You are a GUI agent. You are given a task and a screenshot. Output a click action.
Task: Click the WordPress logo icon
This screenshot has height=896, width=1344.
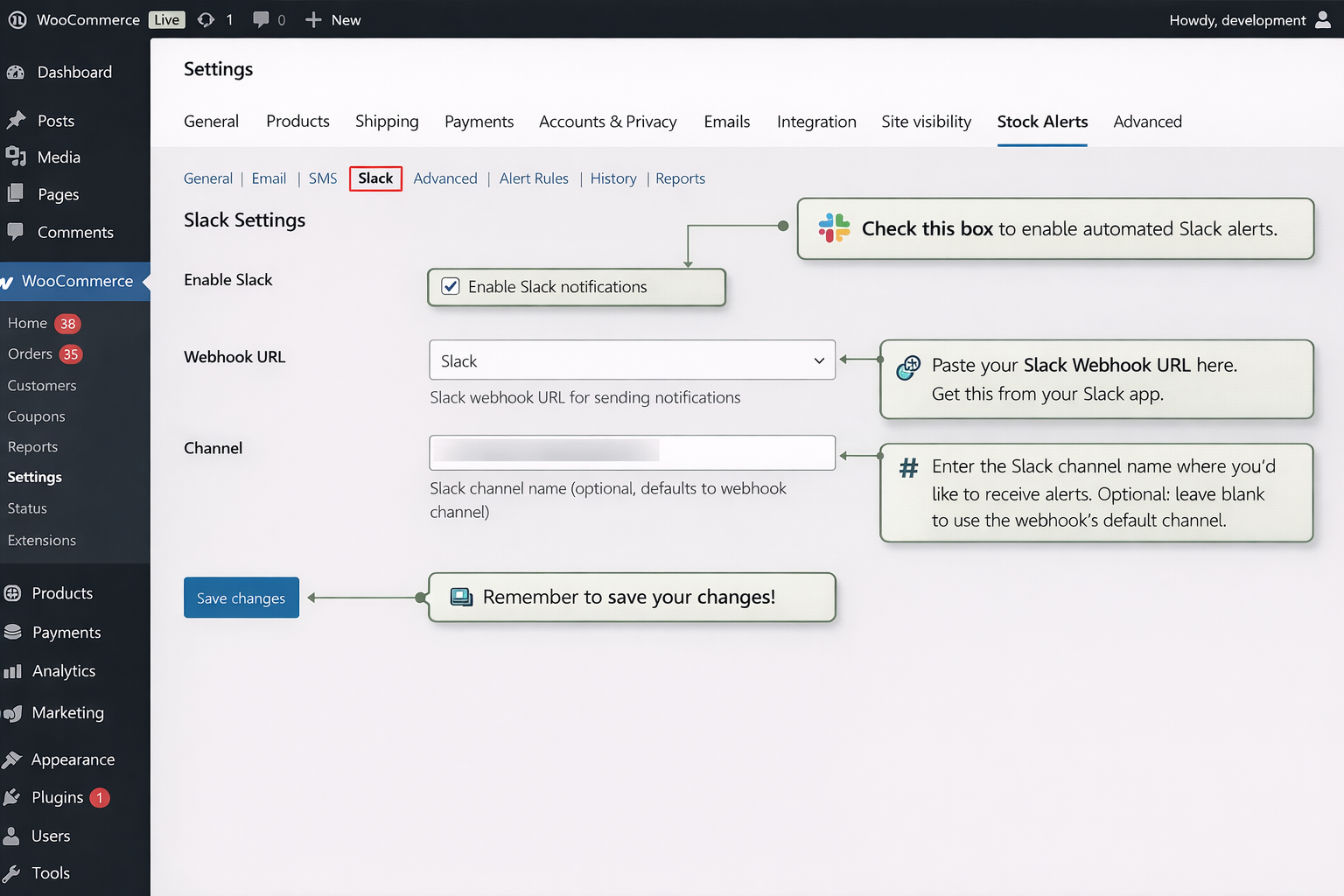point(17,19)
